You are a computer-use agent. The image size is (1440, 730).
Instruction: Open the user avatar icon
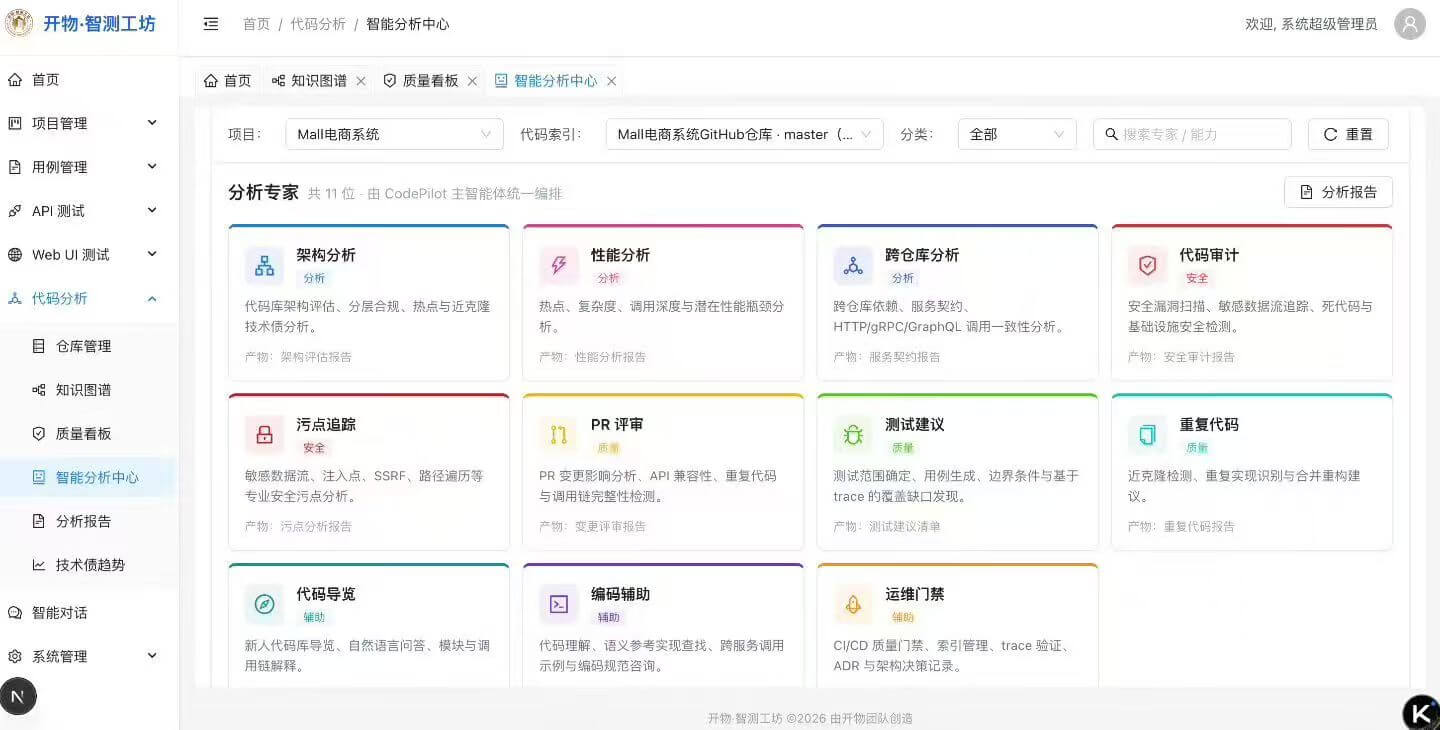click(x=1410, y=24)
